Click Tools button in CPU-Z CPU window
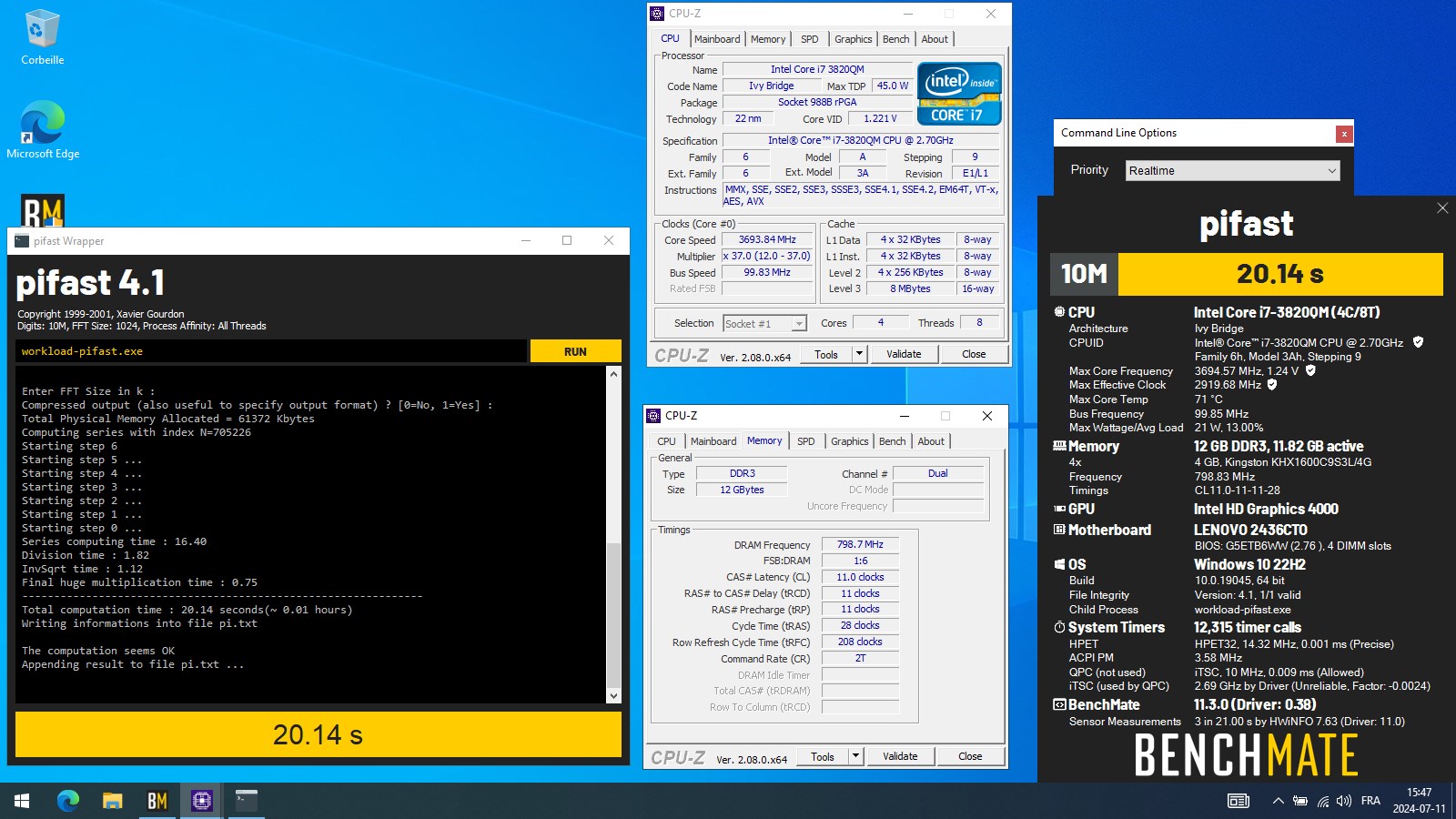 tap(826, 354)
